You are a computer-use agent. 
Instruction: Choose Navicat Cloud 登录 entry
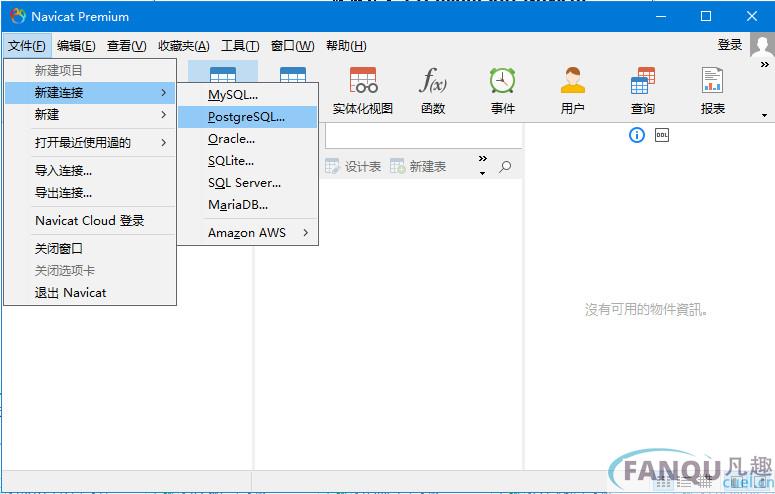[90, 221]
